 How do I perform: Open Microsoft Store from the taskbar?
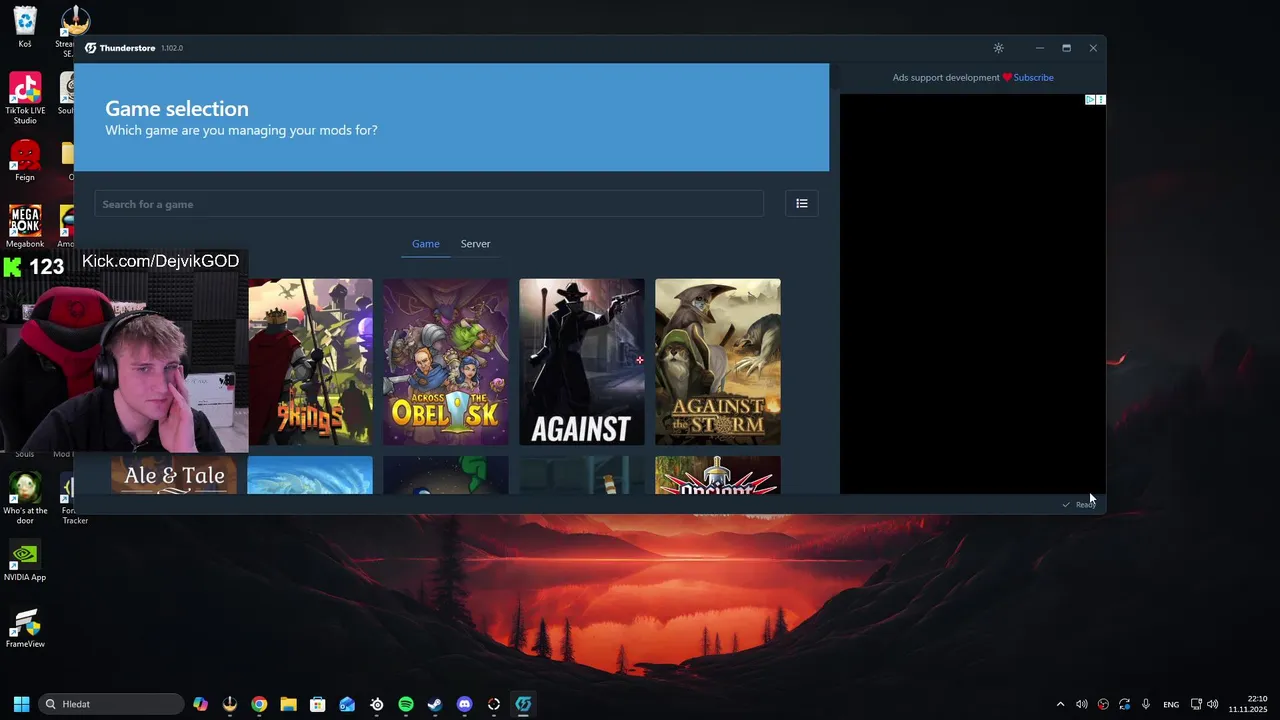click(x=318, y=704)
